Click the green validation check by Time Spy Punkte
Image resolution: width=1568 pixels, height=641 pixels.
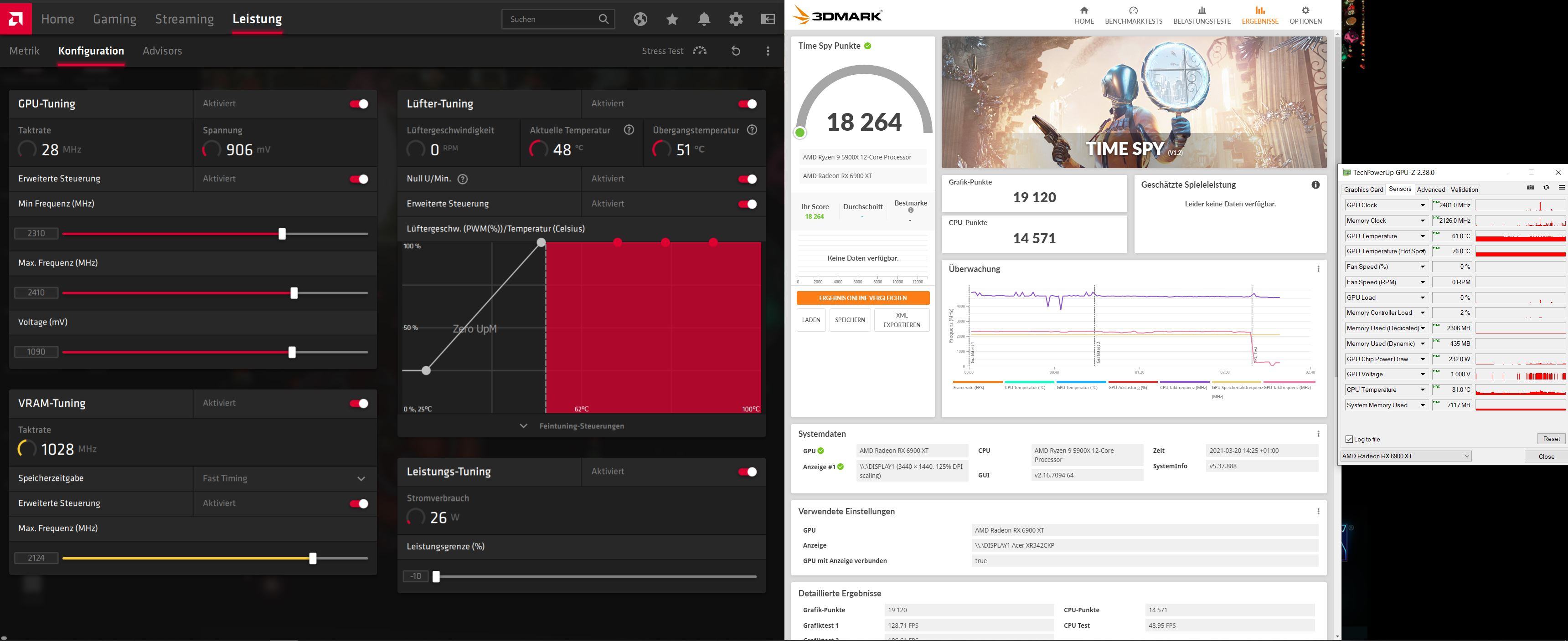point(867,46)
